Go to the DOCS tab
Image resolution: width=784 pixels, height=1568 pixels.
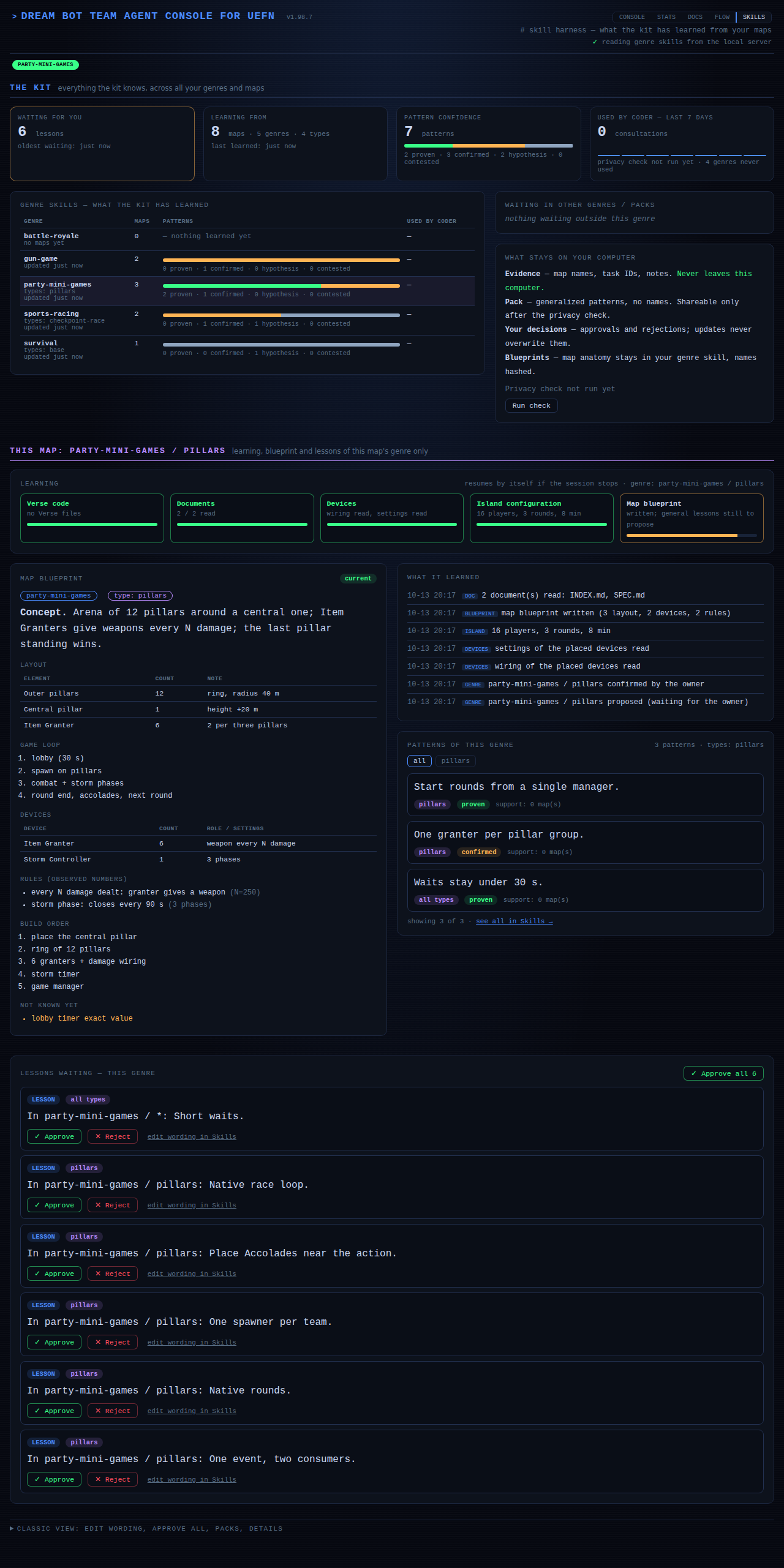click(x=695, y=17)
